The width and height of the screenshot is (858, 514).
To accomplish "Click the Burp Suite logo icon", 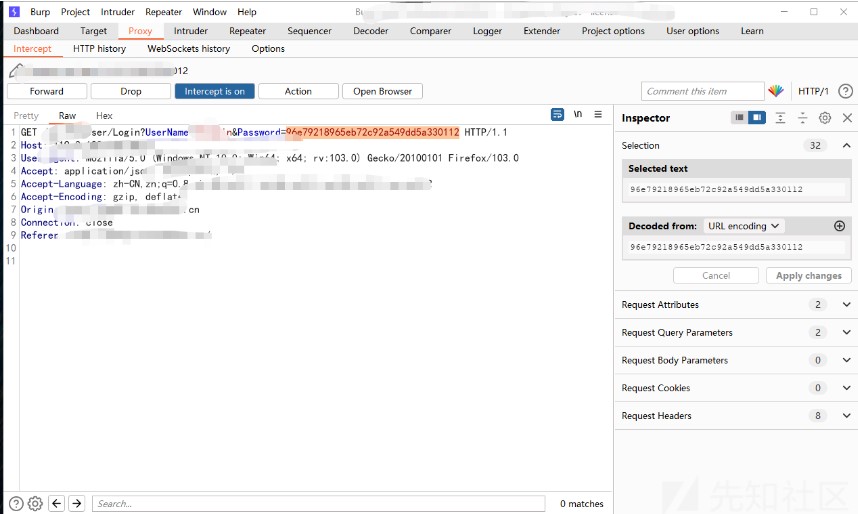I will coord(14,11).
